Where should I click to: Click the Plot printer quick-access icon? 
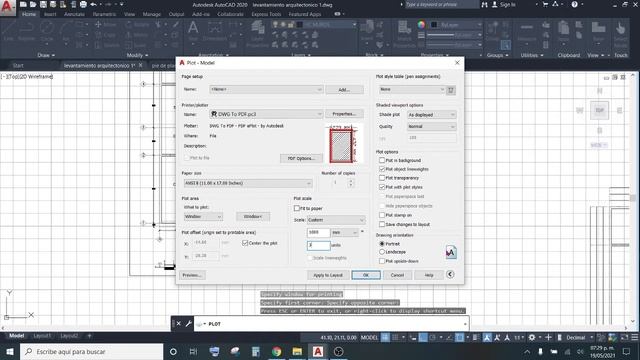click(83, 4)
